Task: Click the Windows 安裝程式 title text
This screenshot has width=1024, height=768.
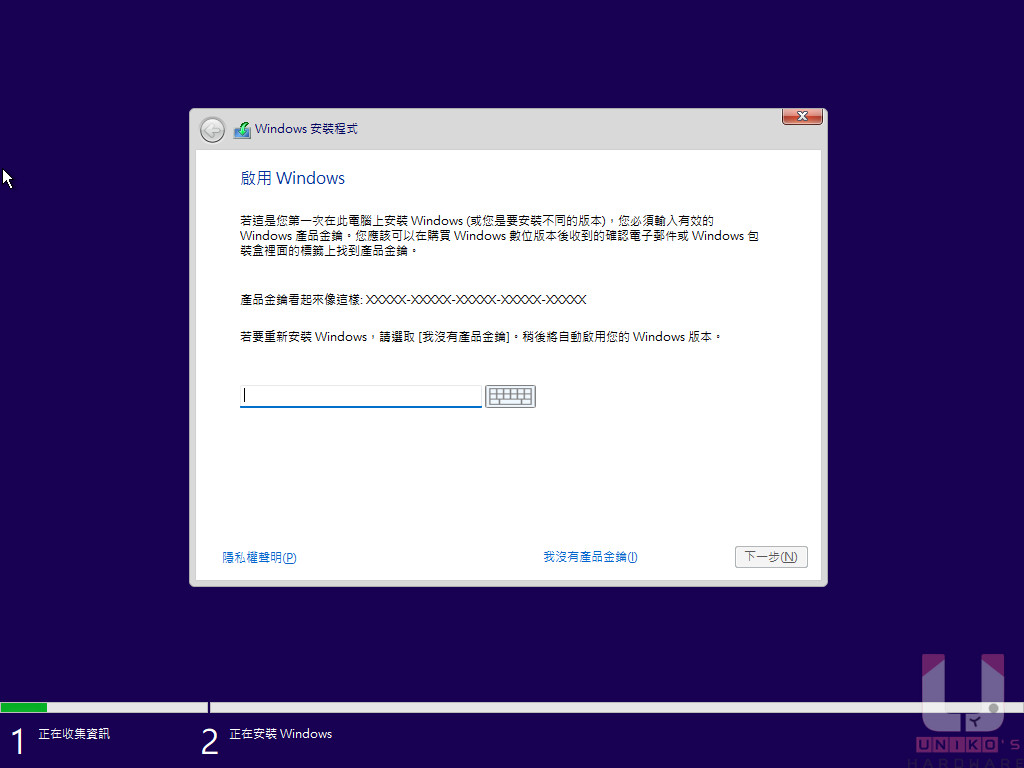Action: (306, 129)
